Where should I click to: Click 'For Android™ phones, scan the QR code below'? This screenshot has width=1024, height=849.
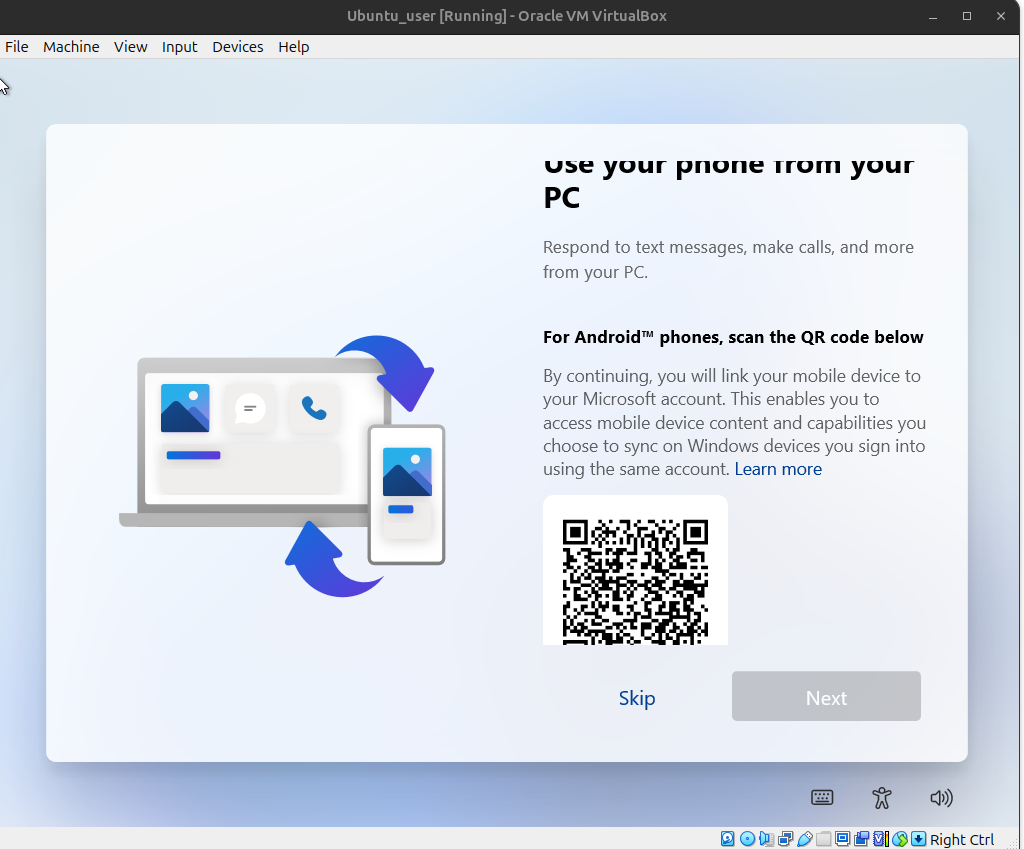(x=733, y=337)
